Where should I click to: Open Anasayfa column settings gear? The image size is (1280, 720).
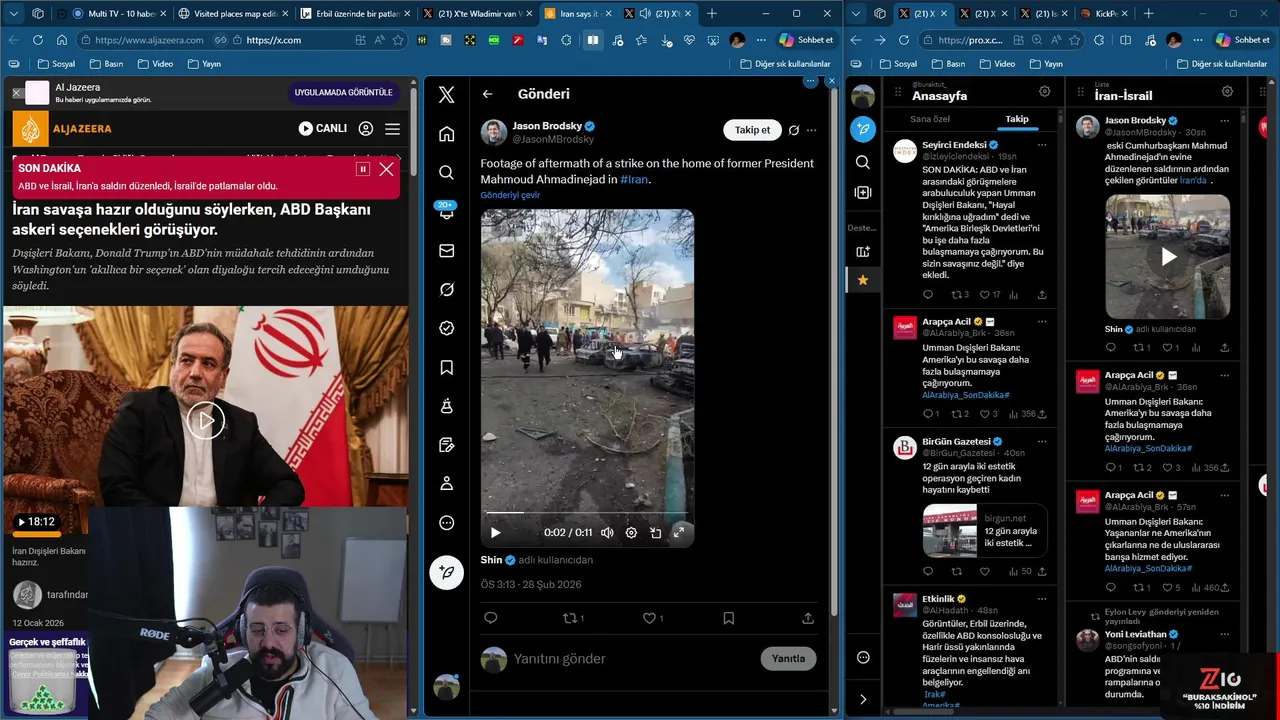pos(1045,92)
